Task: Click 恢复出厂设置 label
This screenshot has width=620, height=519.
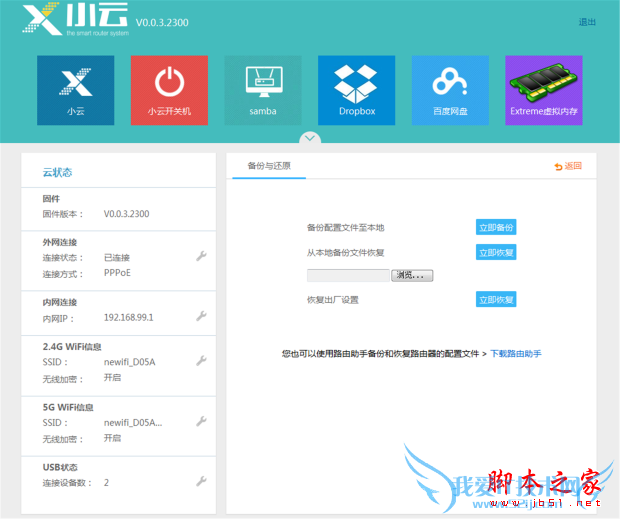Action: 333,300
